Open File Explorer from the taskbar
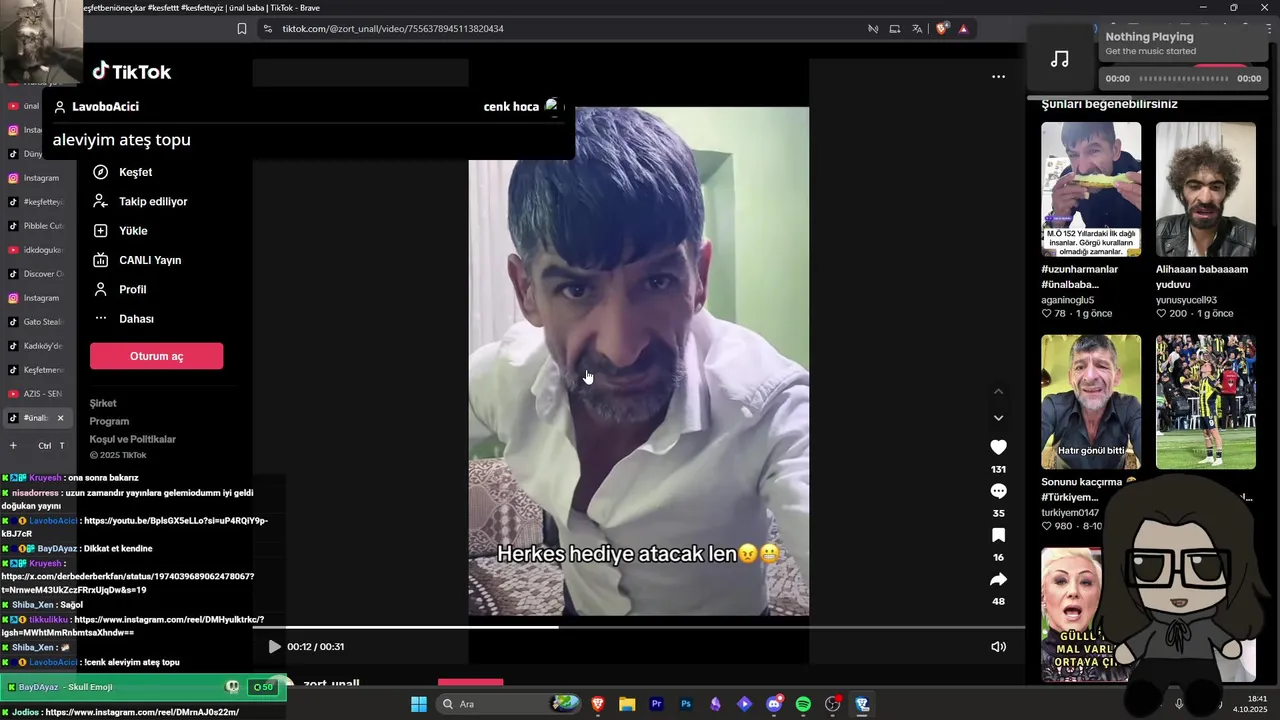 (627, 704)
